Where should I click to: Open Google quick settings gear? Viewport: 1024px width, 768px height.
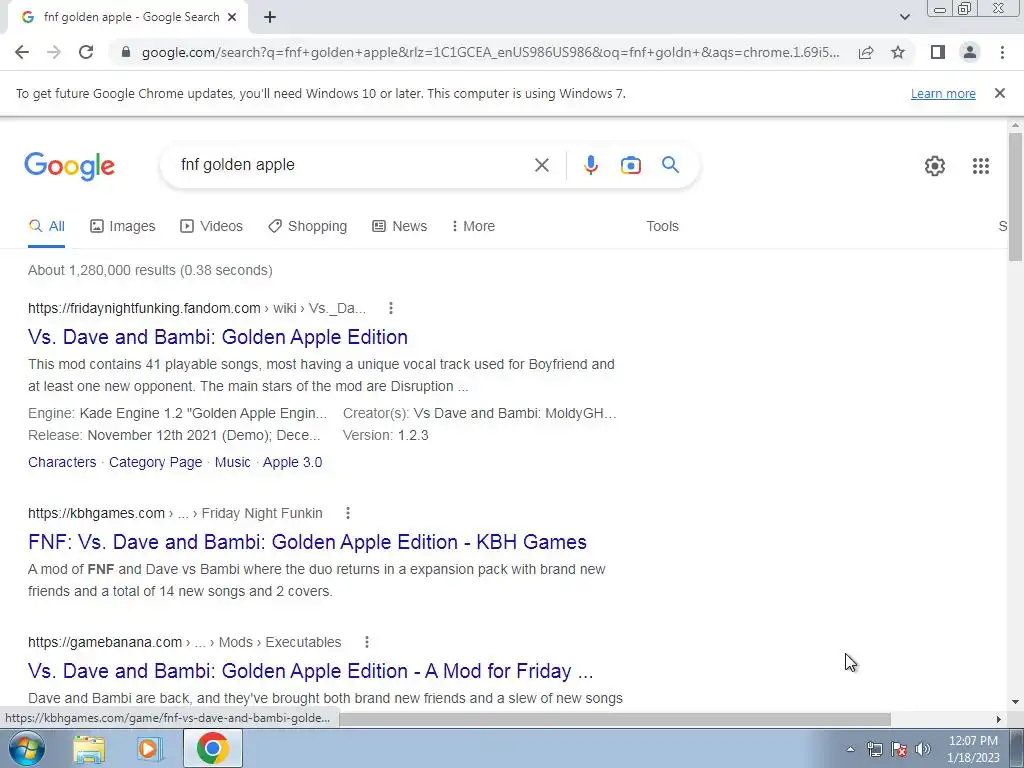click(x=935, y=166)
